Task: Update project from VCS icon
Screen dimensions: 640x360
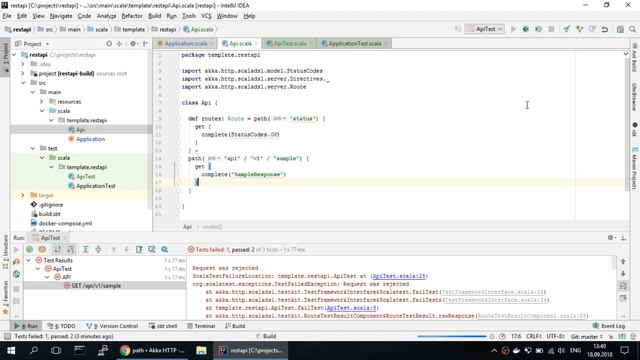Action: click(567, 29)
